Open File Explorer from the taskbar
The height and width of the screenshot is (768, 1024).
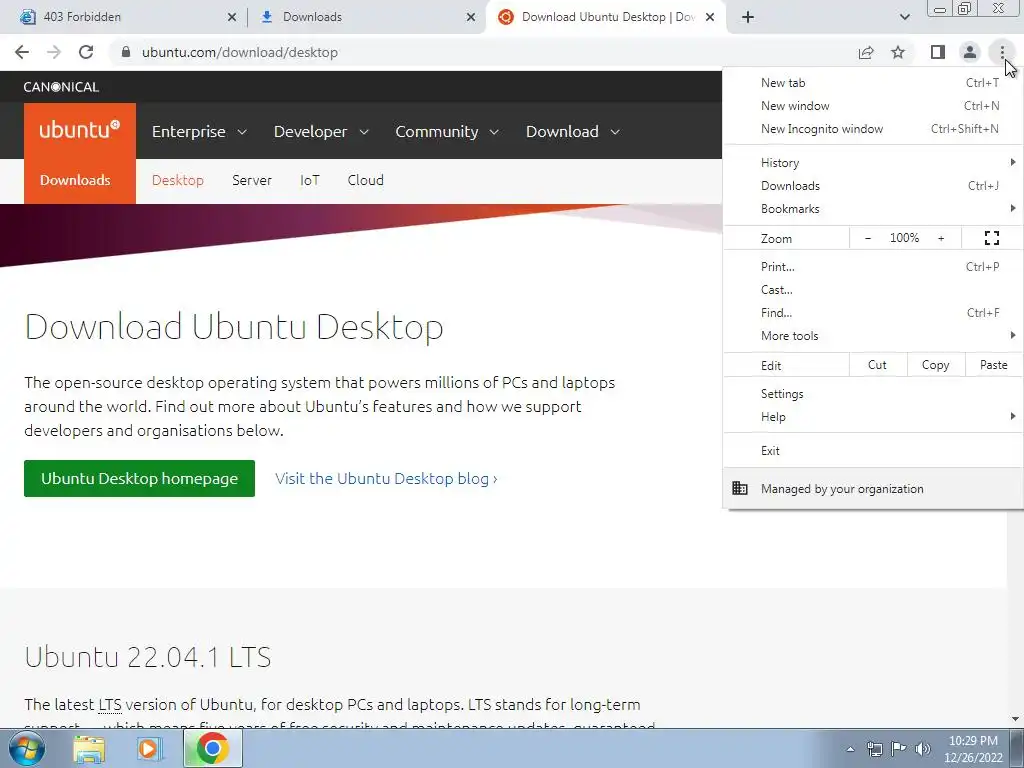[x=89, y=748]
